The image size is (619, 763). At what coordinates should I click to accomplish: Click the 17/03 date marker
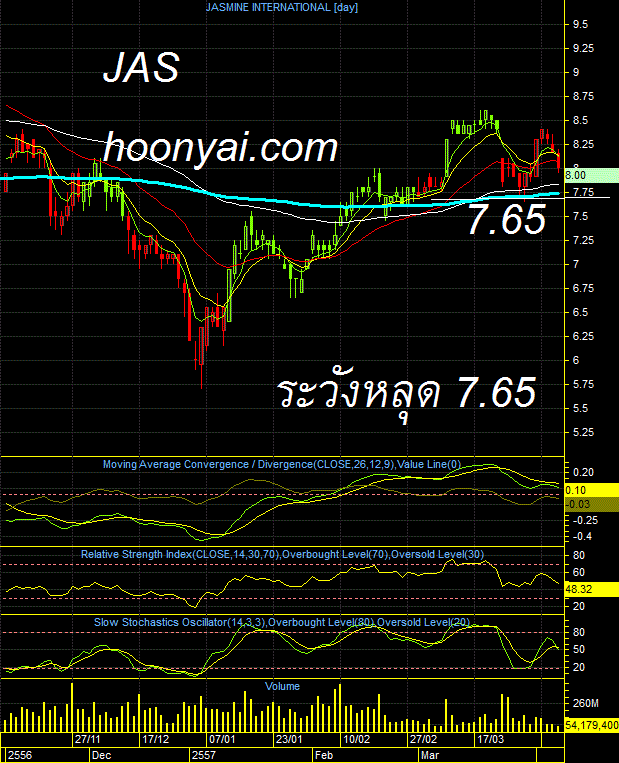tap(491, 739)
